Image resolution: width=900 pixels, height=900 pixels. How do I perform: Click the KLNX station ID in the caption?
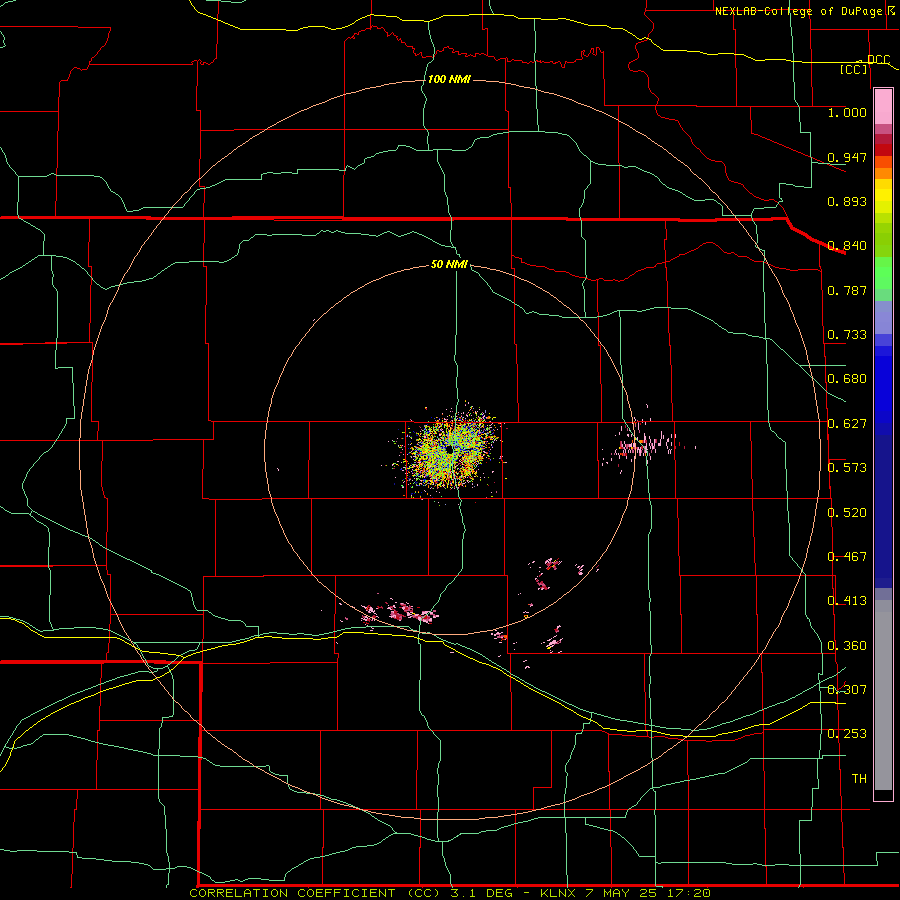coord(559,893)
